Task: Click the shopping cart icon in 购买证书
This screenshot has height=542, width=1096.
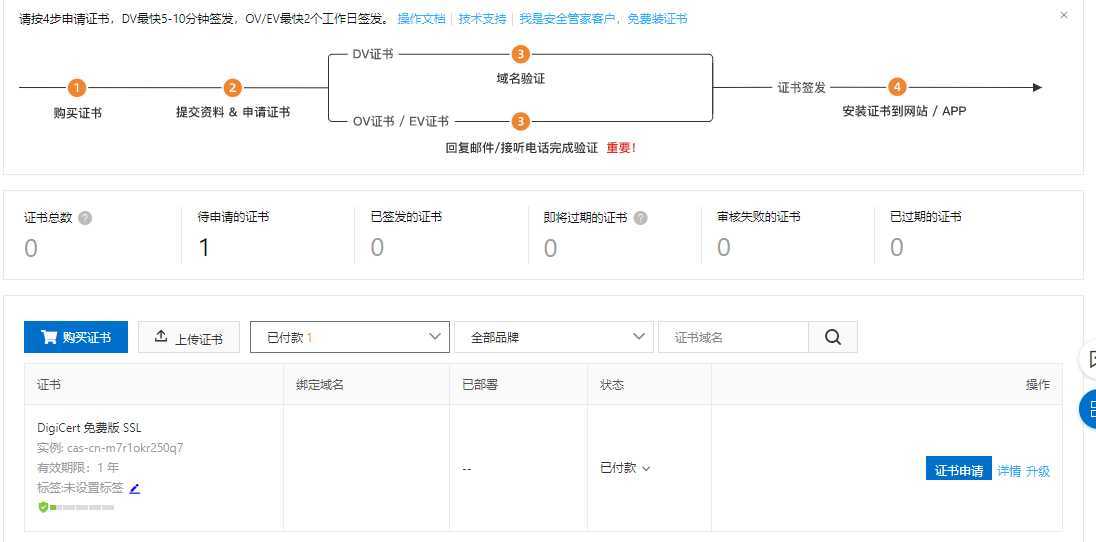Action: 49,337
